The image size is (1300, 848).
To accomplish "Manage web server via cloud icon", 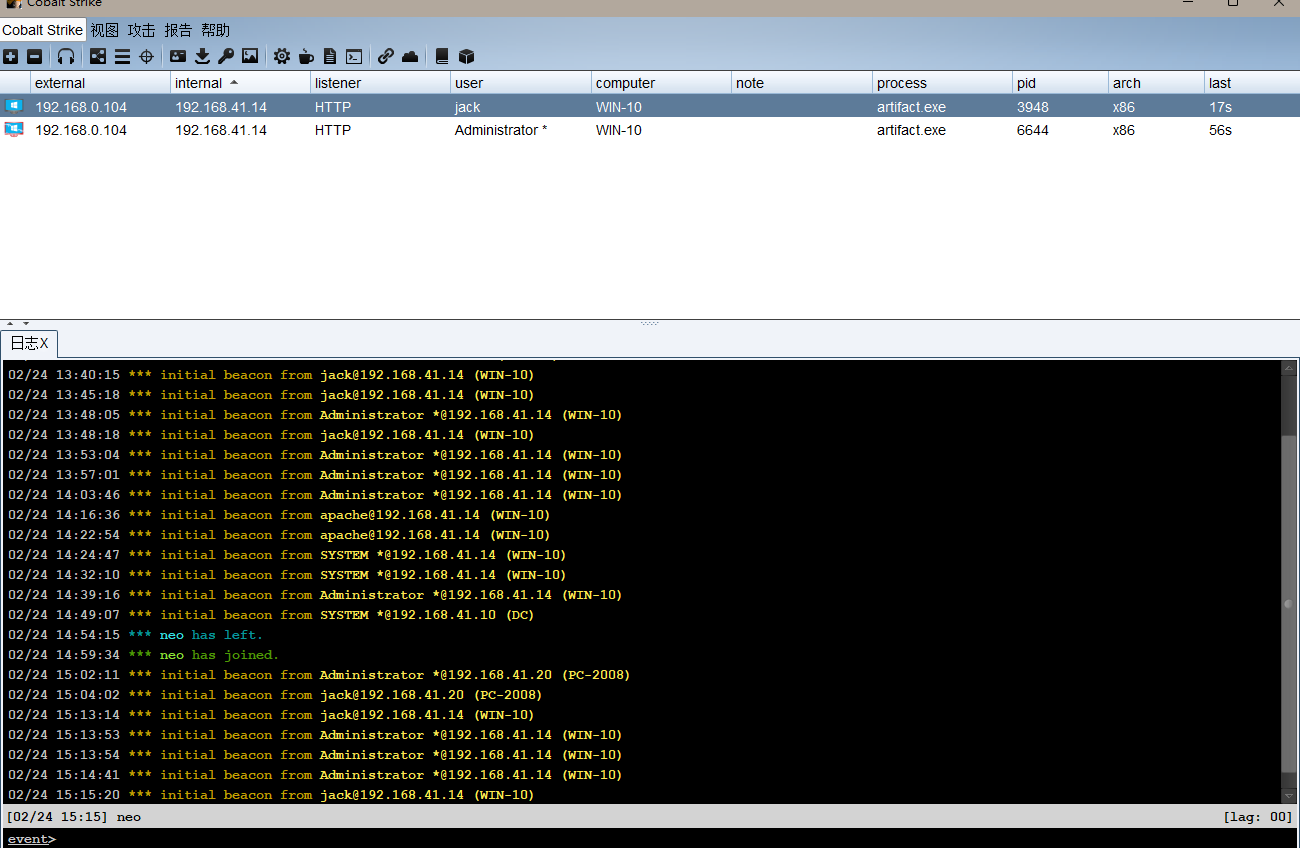I will click(x=410, y=57).
